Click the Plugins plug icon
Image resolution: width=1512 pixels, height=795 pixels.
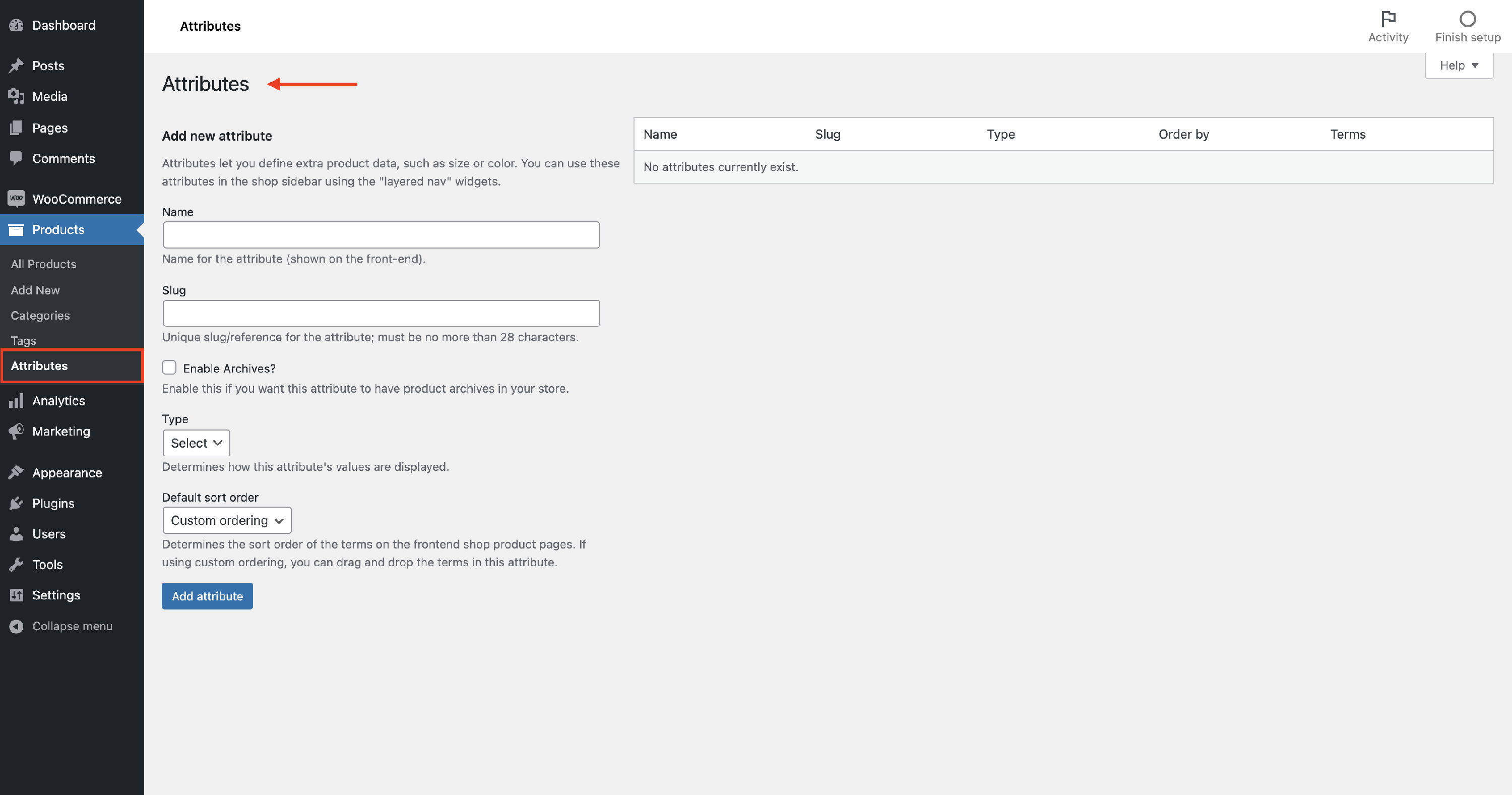click(x=17, y=503)
